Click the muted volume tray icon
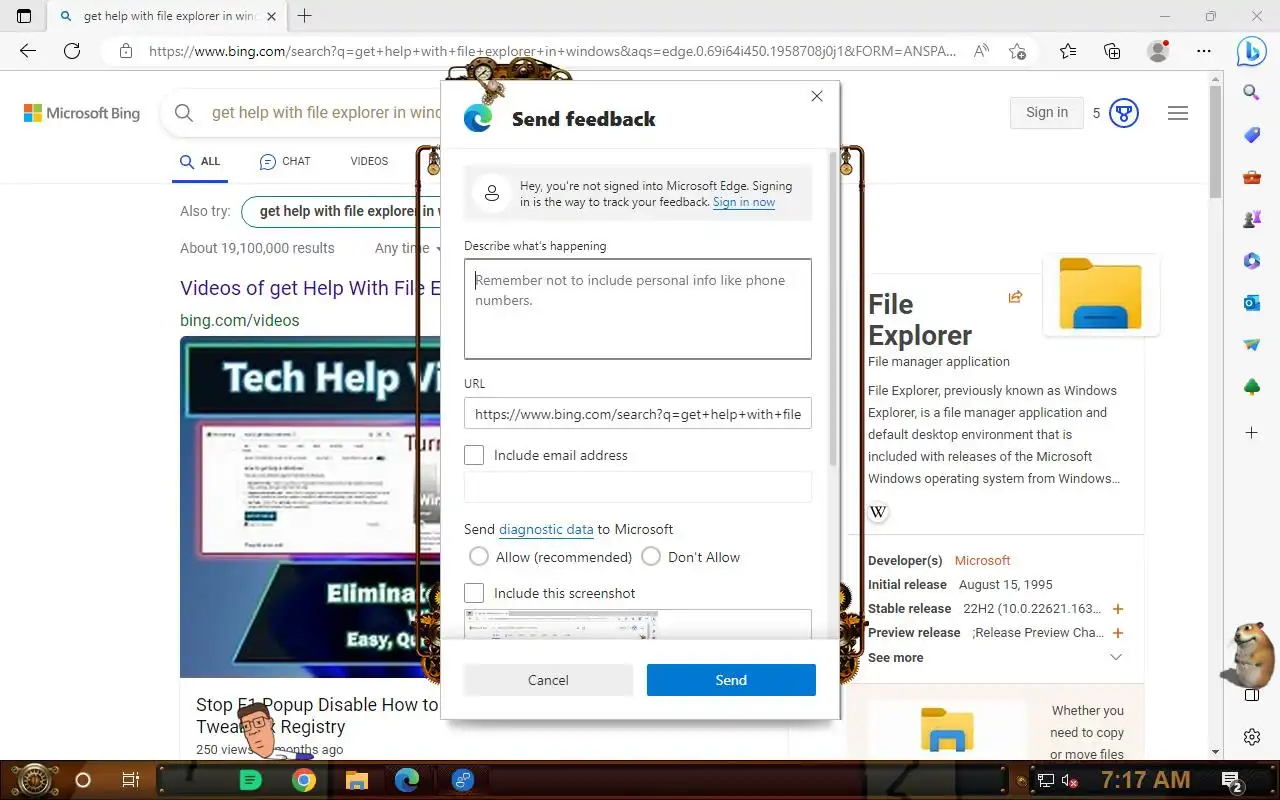Image resolution: width=1280 pixels, height=800 pixels. pos(1069,781)
